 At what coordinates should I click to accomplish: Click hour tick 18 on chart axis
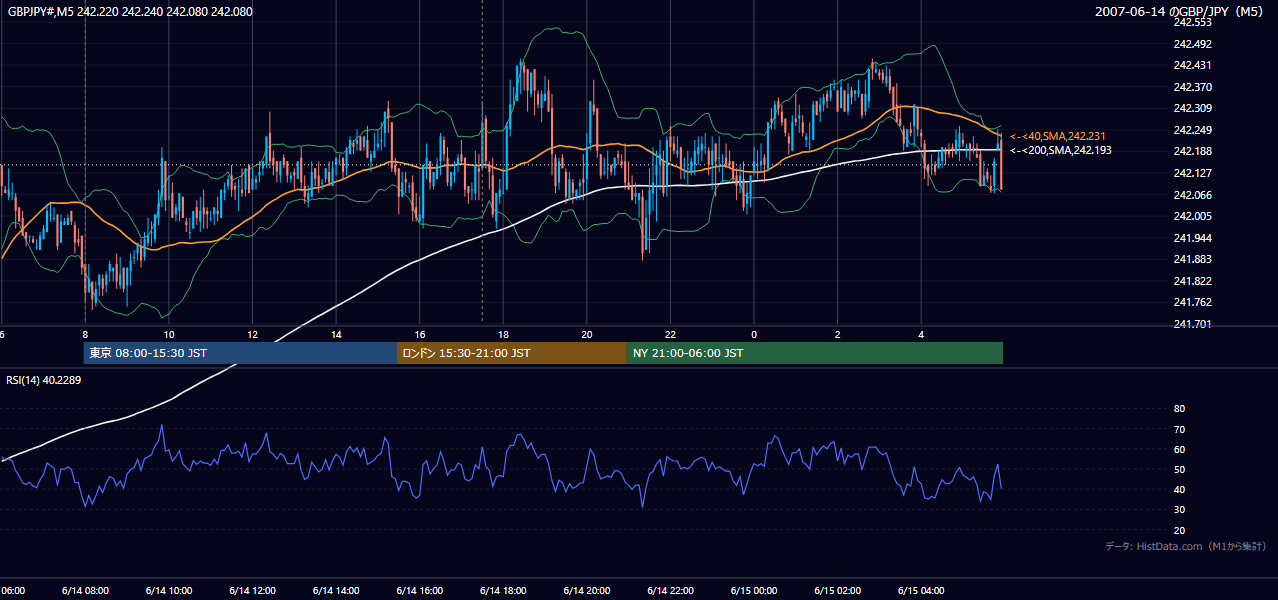[503, 335]
